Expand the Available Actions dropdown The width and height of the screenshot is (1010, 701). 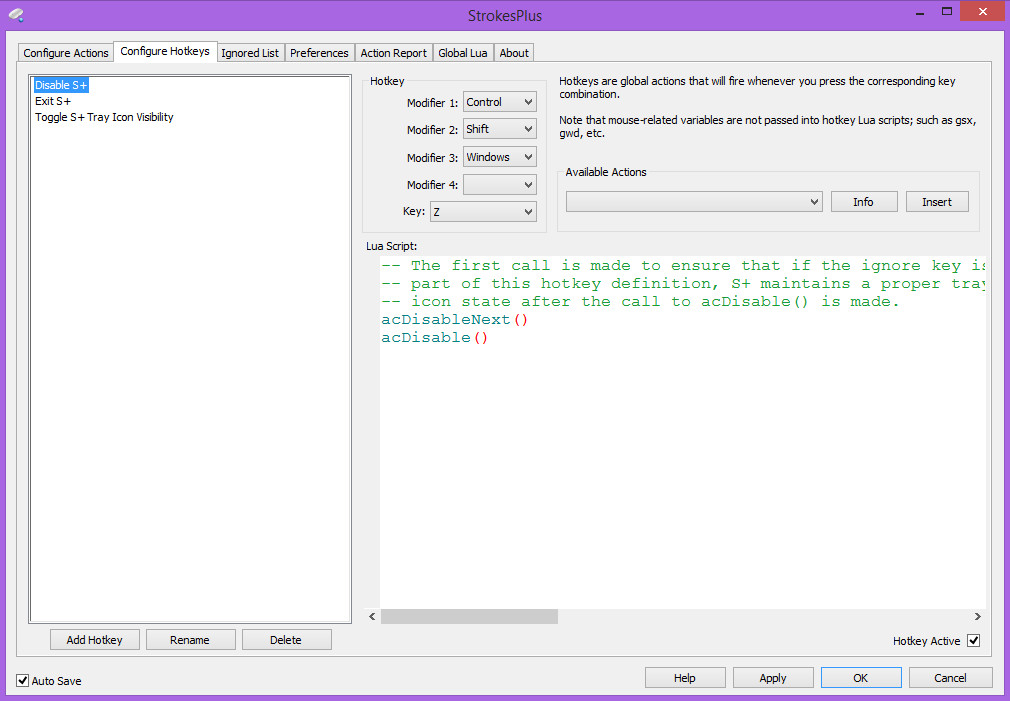click(x=694, y=202)
